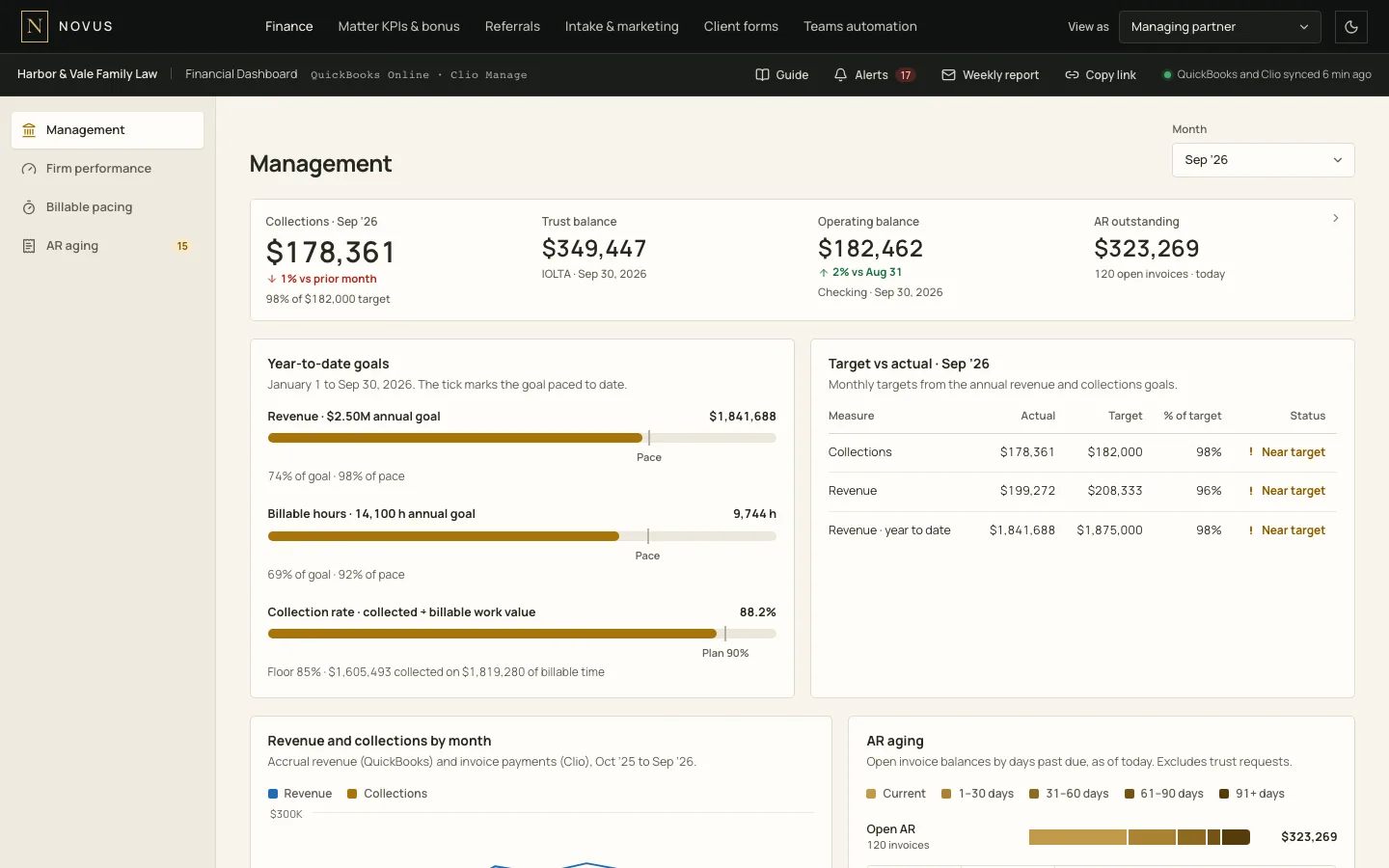
Task: Click the AR aging 15 badge
Action: 182,246
